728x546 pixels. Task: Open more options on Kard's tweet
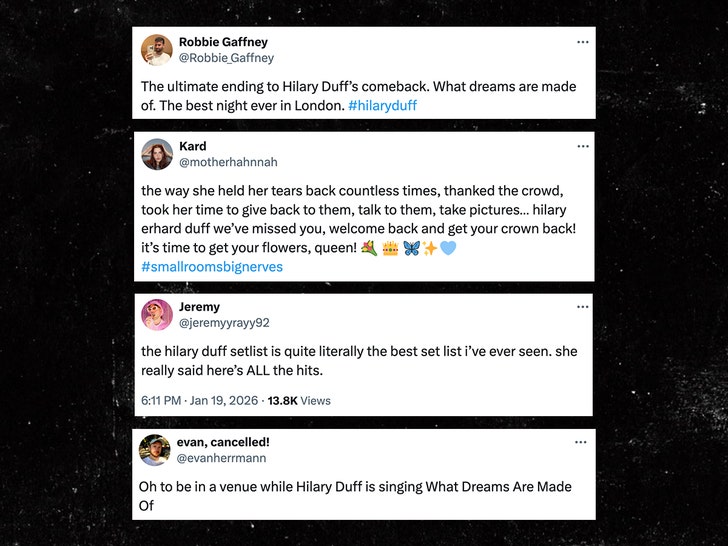[582, 146]
